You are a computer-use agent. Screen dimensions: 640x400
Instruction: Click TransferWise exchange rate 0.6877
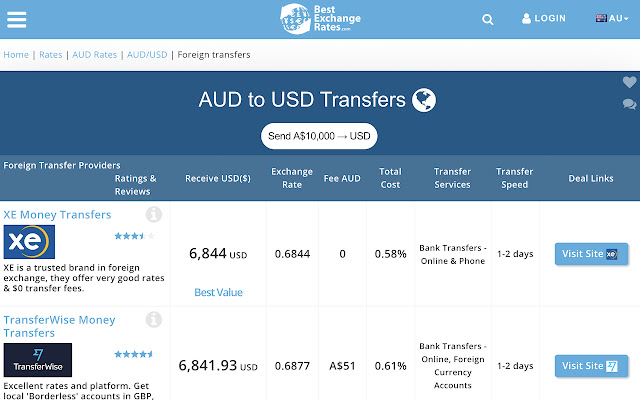pyautogui.click(x=292, y=366)
